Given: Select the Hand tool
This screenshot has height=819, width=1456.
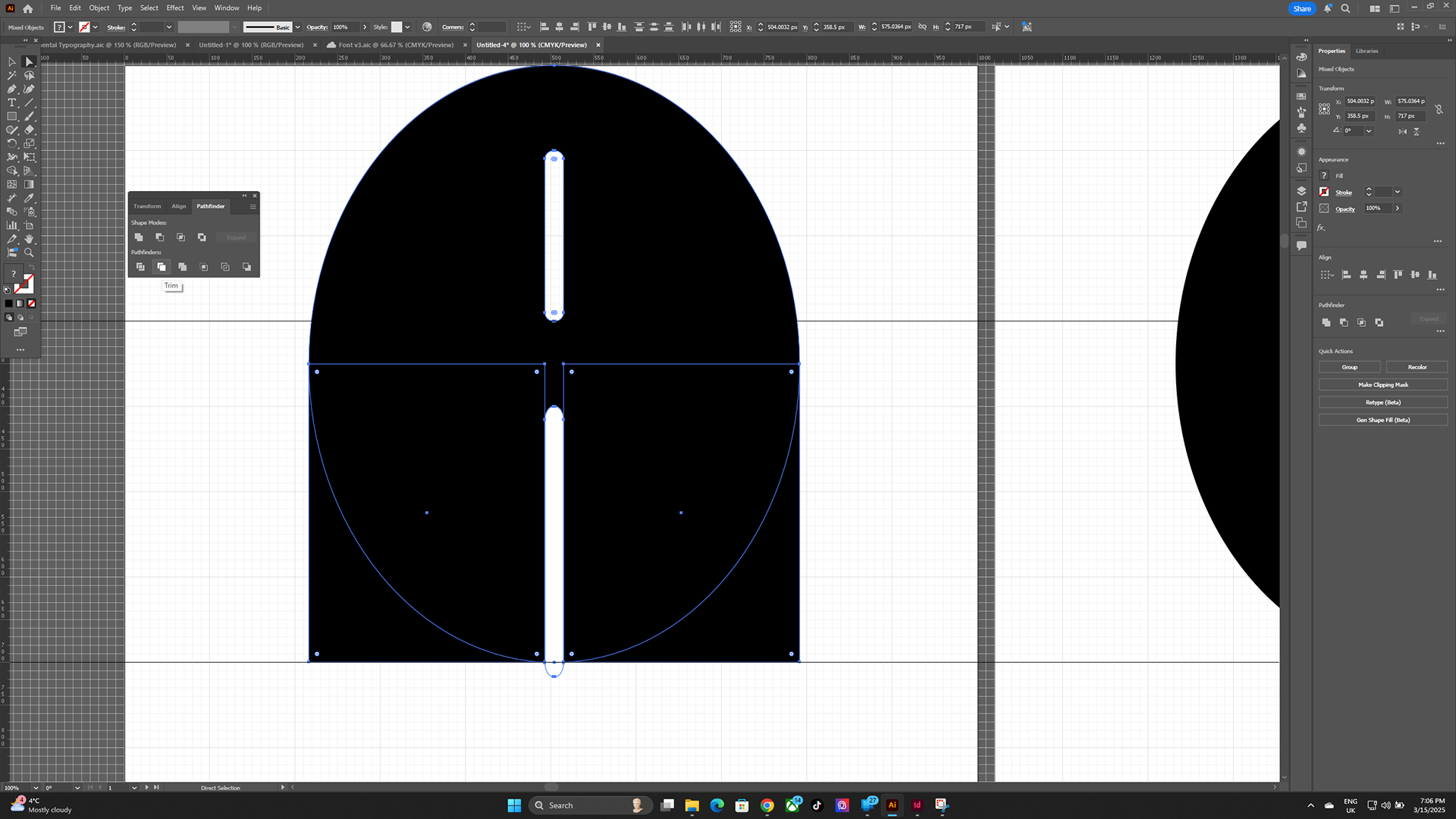Looking at the screenshot, I should coord(29,239).
